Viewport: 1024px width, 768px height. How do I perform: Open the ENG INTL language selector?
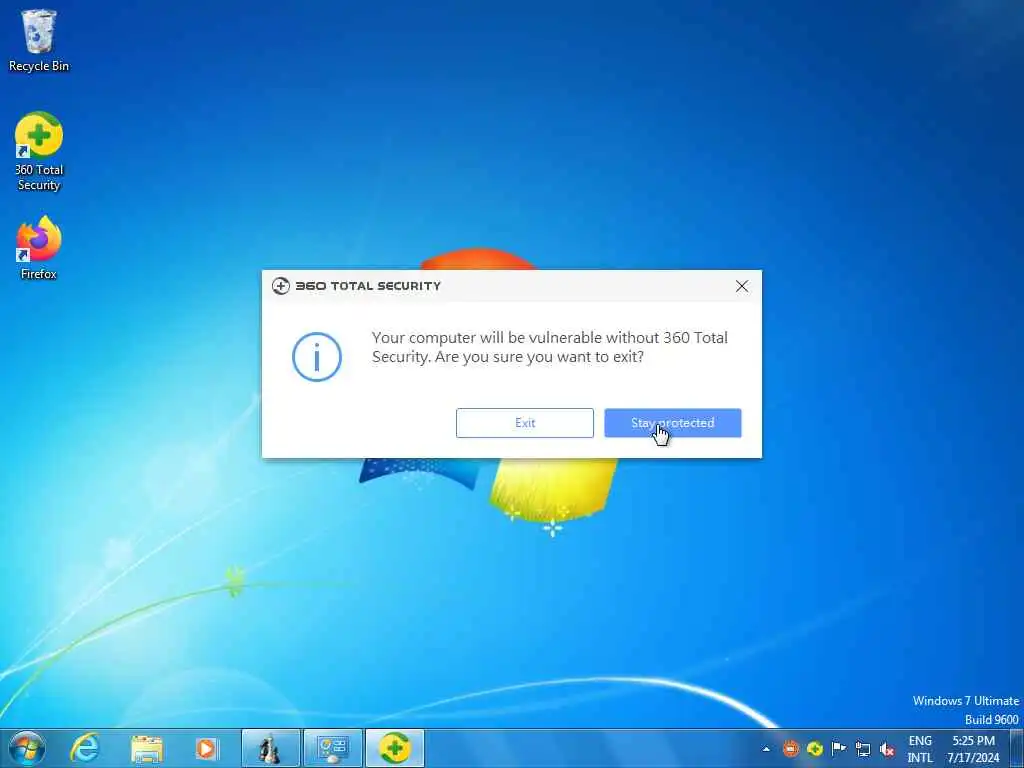[920, 749]
